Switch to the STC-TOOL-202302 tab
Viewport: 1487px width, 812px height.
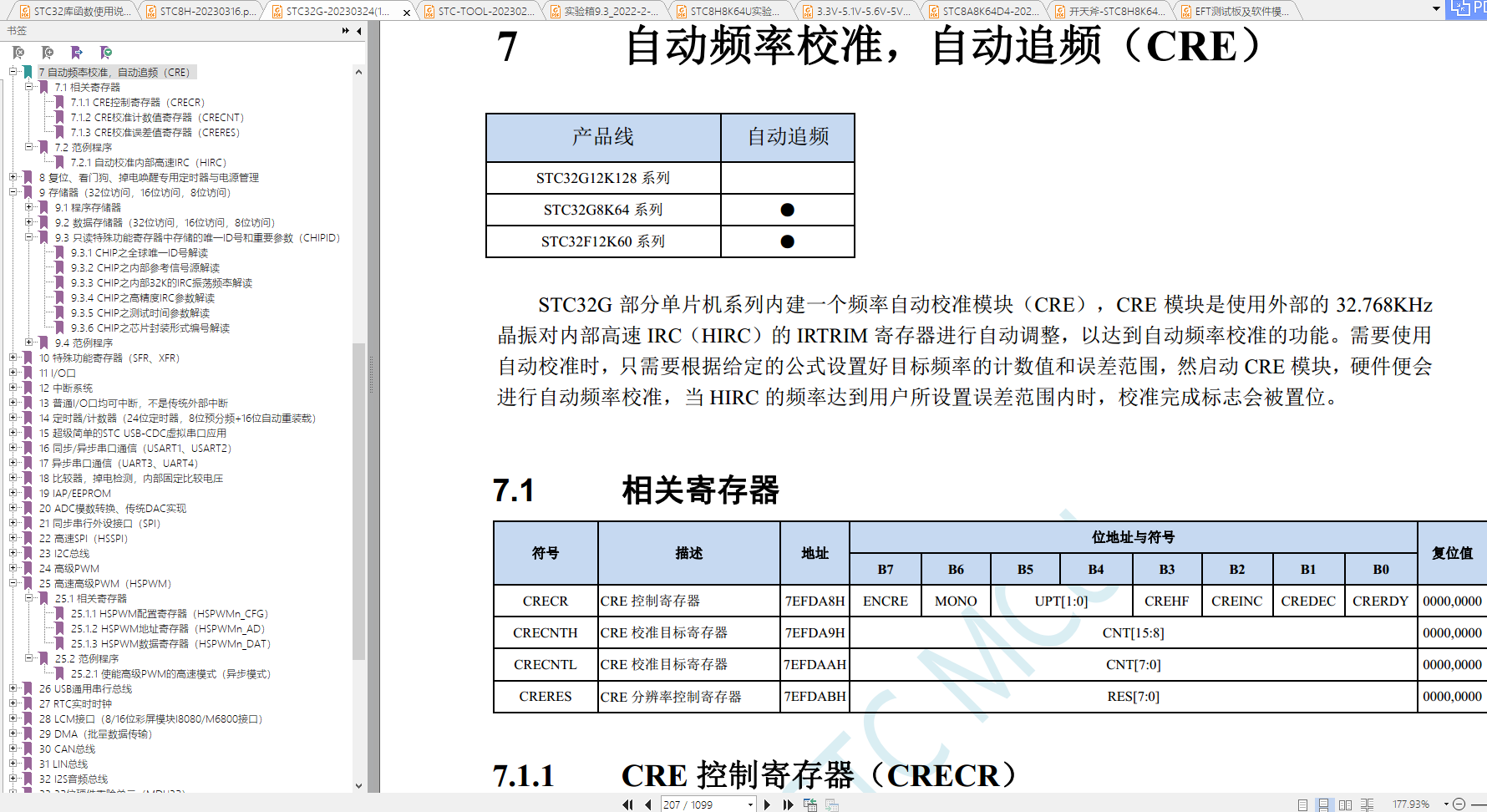pos(479,11)
